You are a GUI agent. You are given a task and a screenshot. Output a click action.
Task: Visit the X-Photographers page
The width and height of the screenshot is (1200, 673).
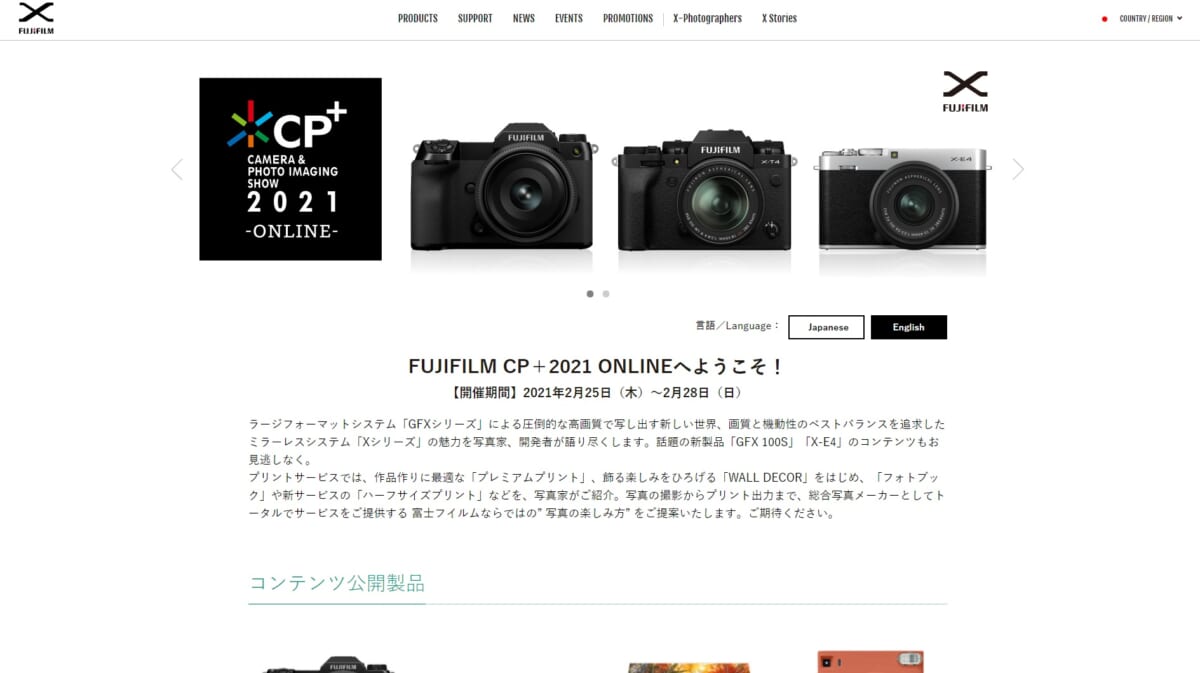click(x=708, y=19)
